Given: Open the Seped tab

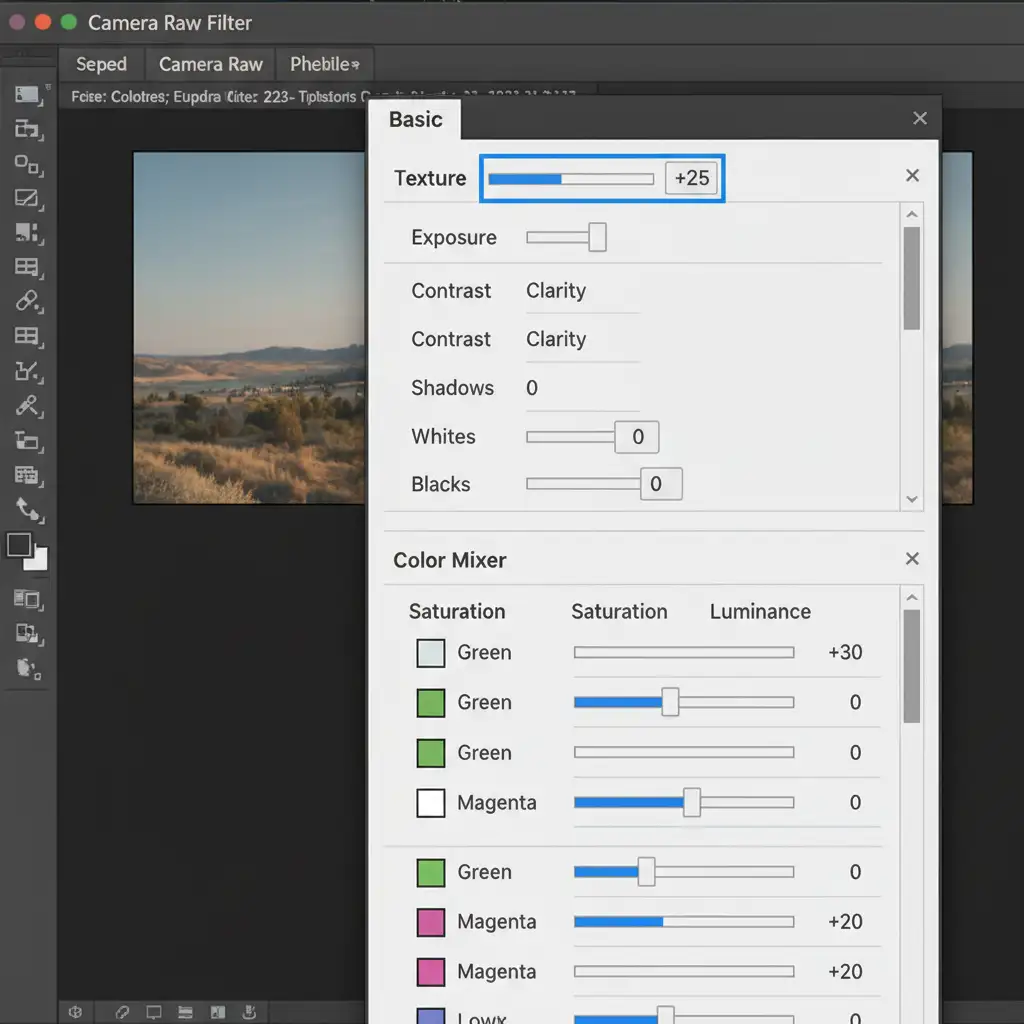Looking at the screenshot, I should click(x=101, y=64).
